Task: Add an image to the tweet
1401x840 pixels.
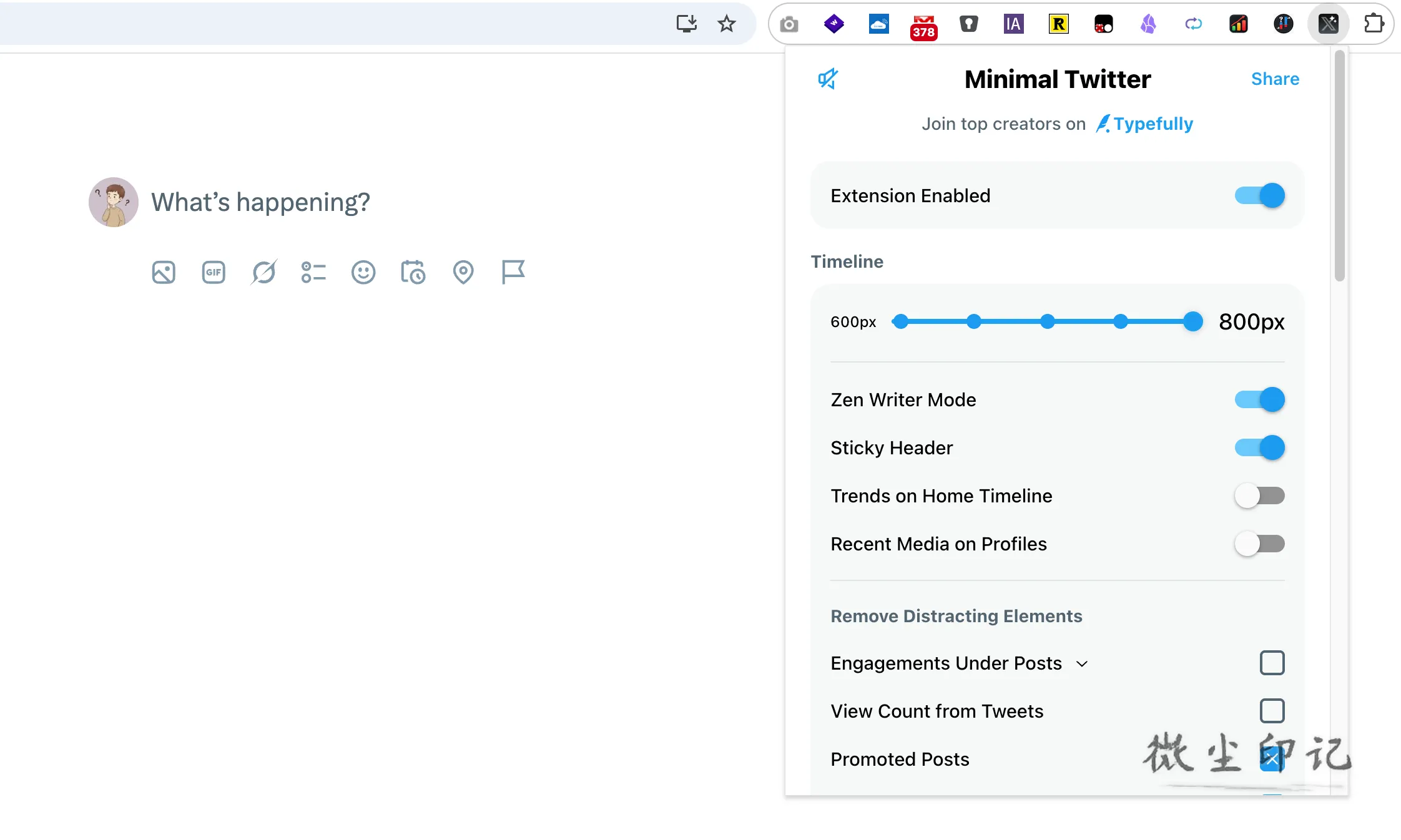Action: (x=164, y=273)
